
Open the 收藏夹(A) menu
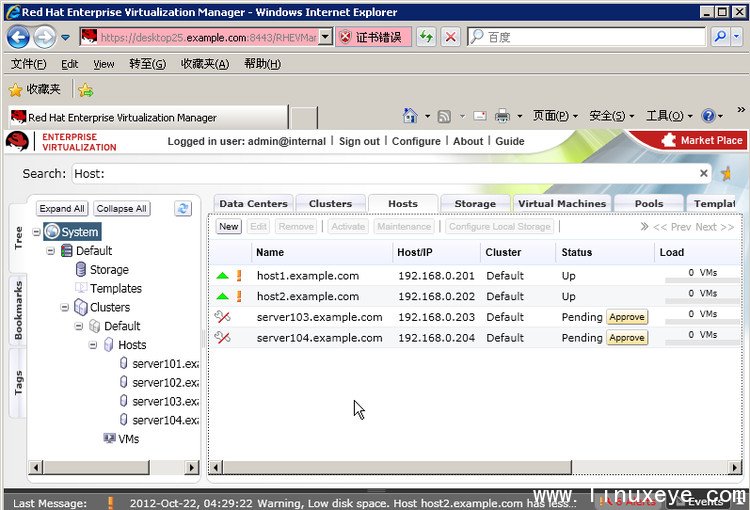[x=205, y=64]
